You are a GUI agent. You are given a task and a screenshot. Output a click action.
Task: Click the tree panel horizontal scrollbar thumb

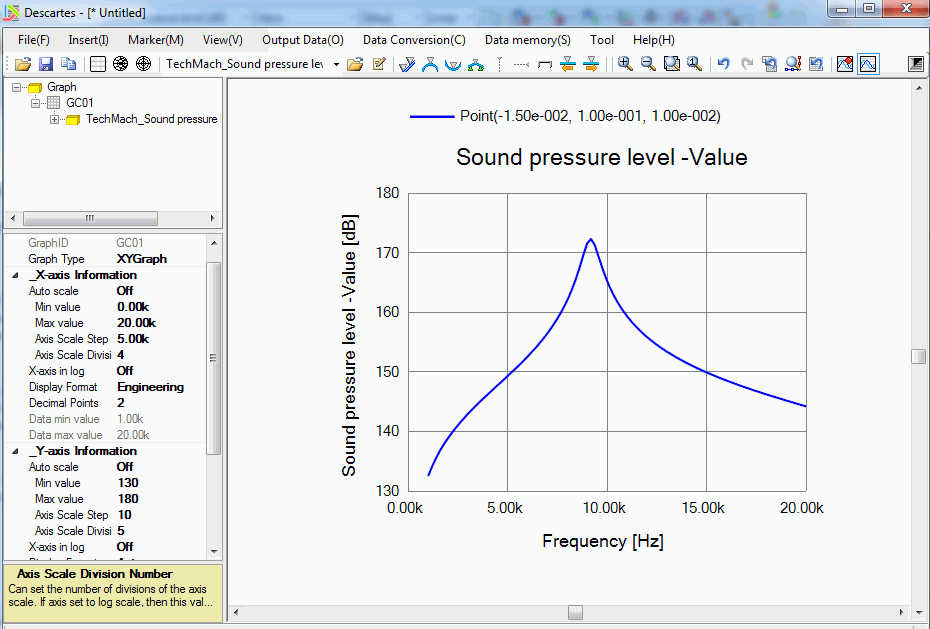click(x=88, y=218)
